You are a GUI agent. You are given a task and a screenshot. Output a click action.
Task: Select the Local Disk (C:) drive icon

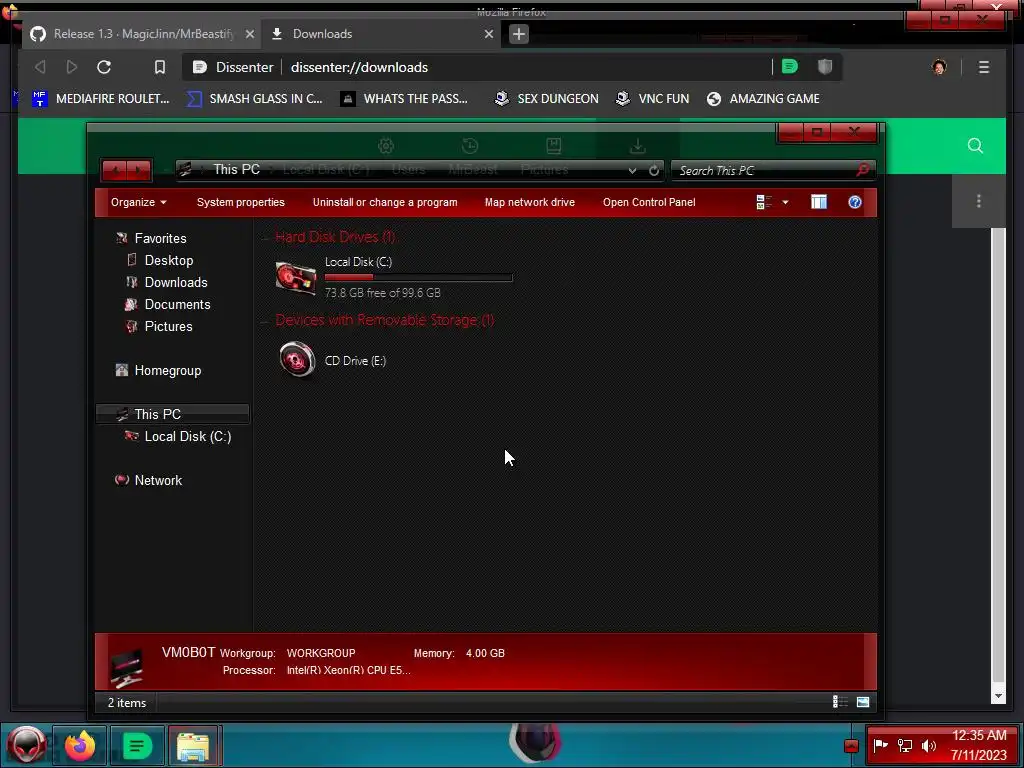click(296, 278)
